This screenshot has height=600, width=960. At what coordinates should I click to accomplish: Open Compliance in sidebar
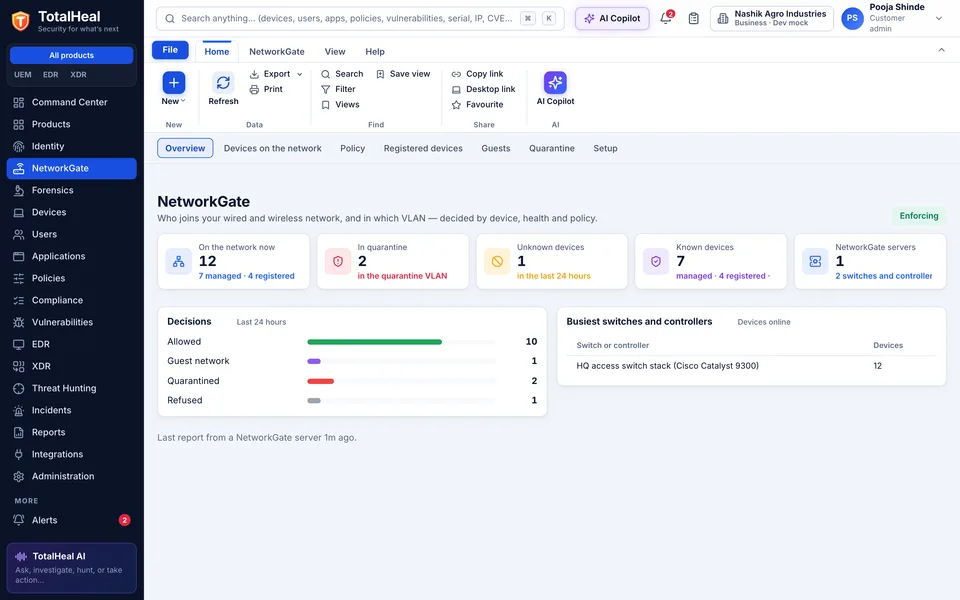[x=72, y=301]
